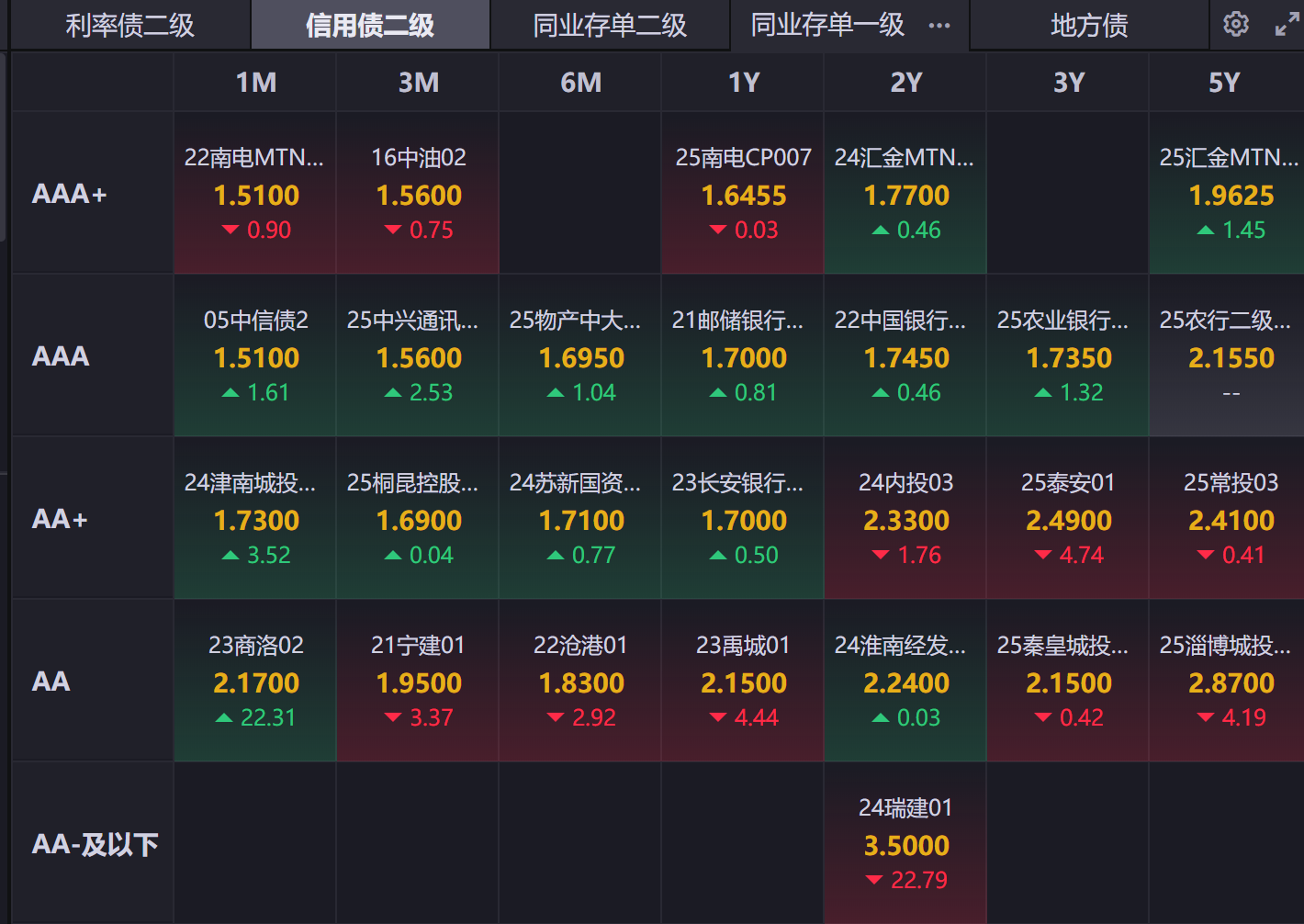Viewport: 1304px width, 924px height.
Task: Click the AA-及以下 rating row label
Action: coord(95,844)
